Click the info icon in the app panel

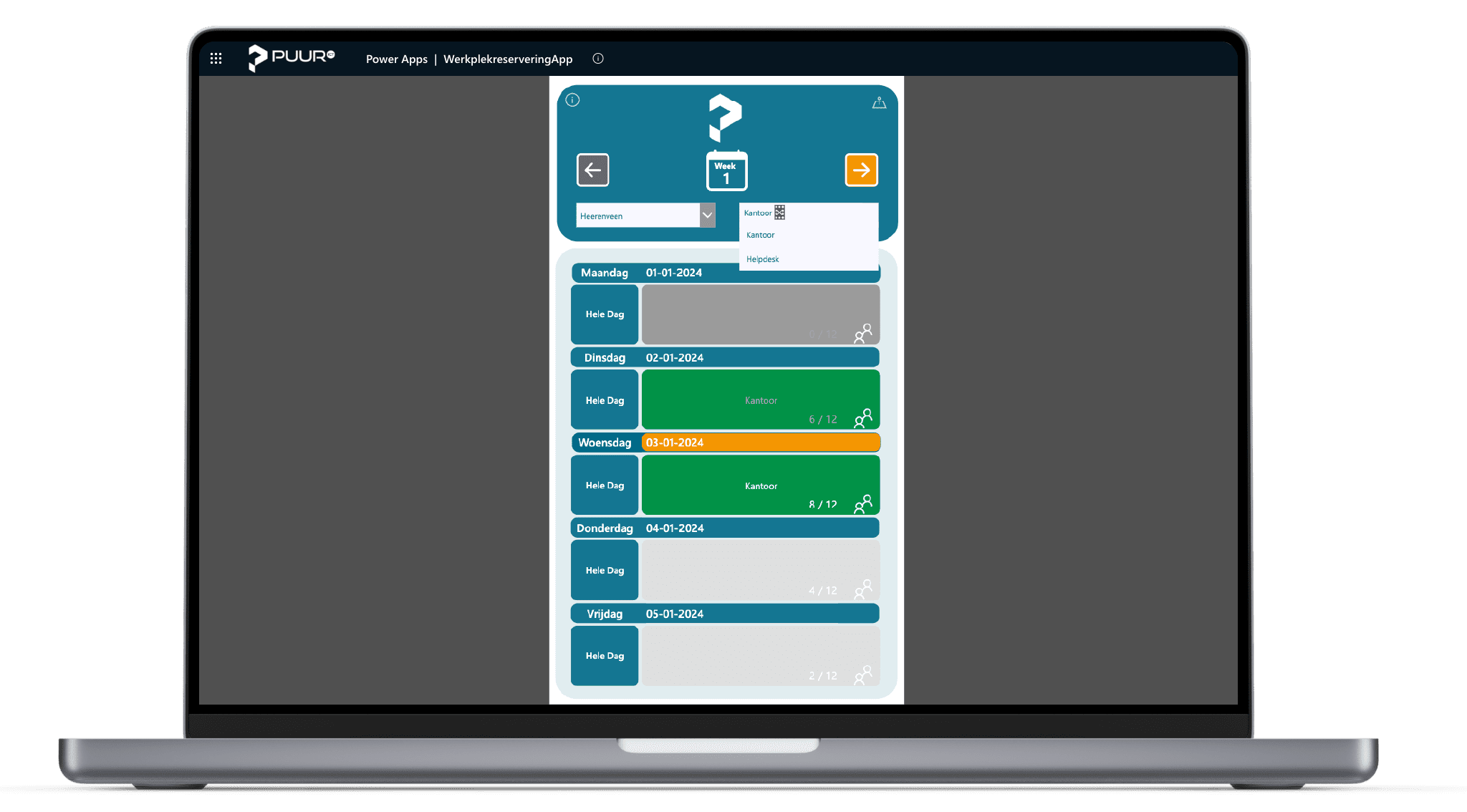[572, 100]
